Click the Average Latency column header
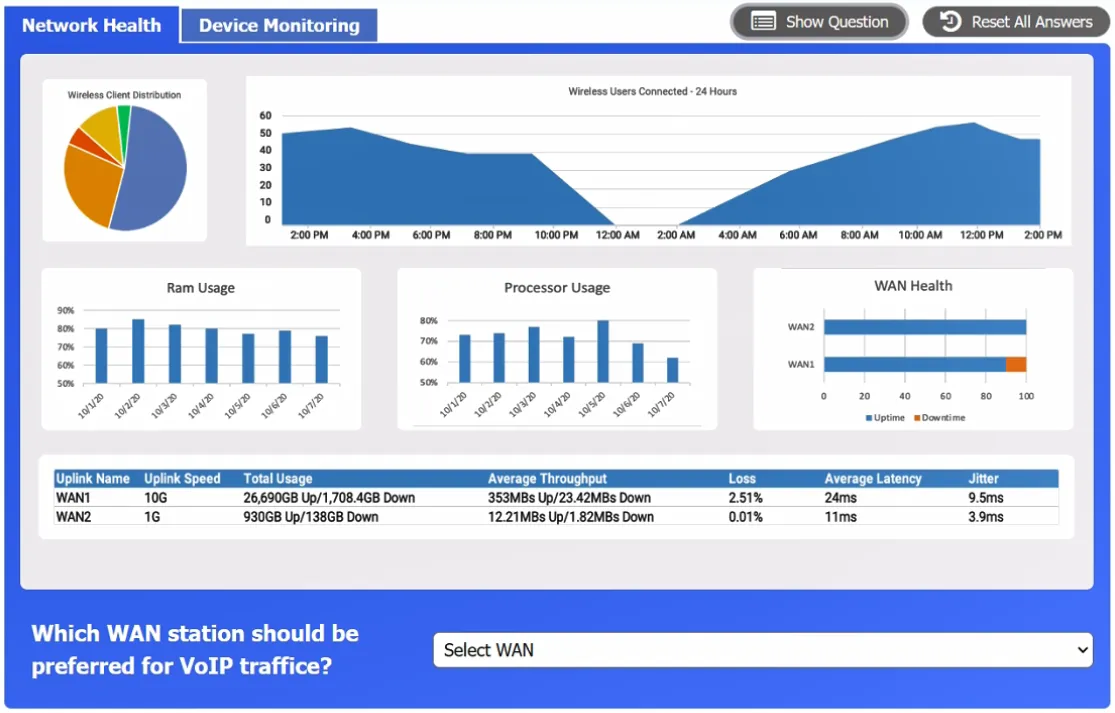The image size is (1115, 713). [873, 478]
